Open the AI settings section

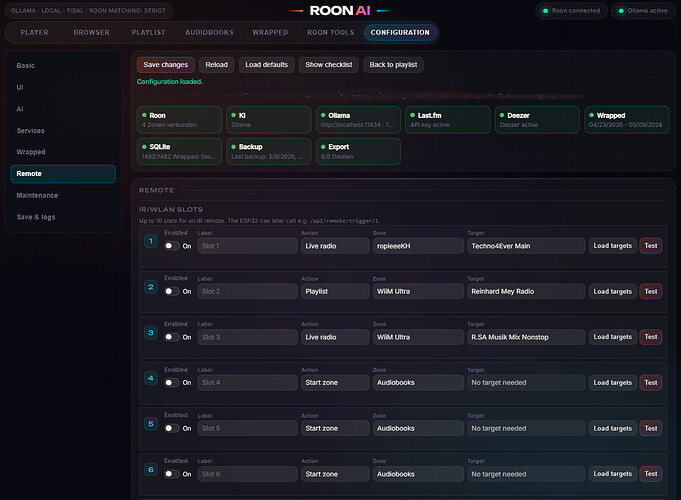pos(63,109)
